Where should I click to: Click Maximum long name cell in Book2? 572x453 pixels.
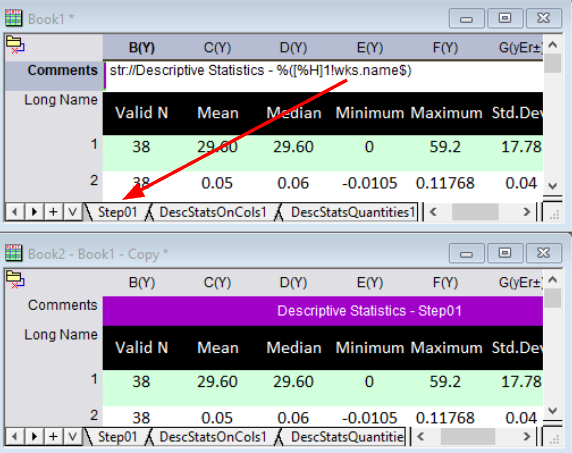point(446,348)
